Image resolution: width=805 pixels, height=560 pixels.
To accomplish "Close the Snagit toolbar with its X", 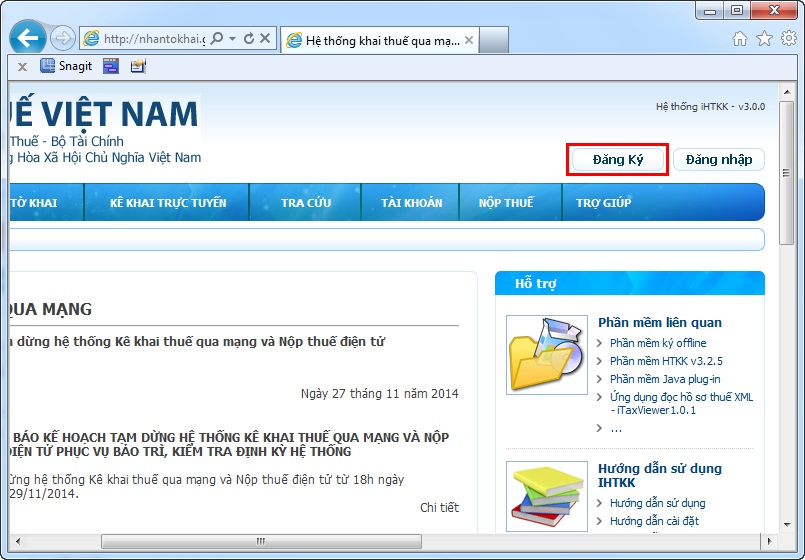I will (22, 67).
